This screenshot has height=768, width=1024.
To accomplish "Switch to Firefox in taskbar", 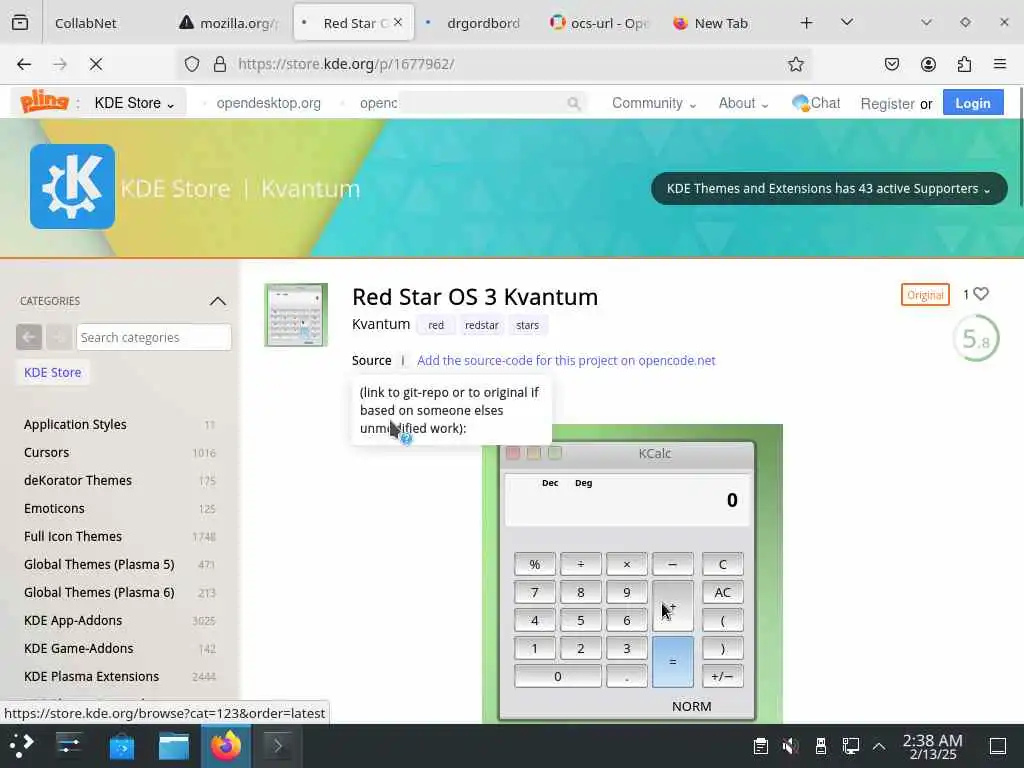I will (226, 746).
